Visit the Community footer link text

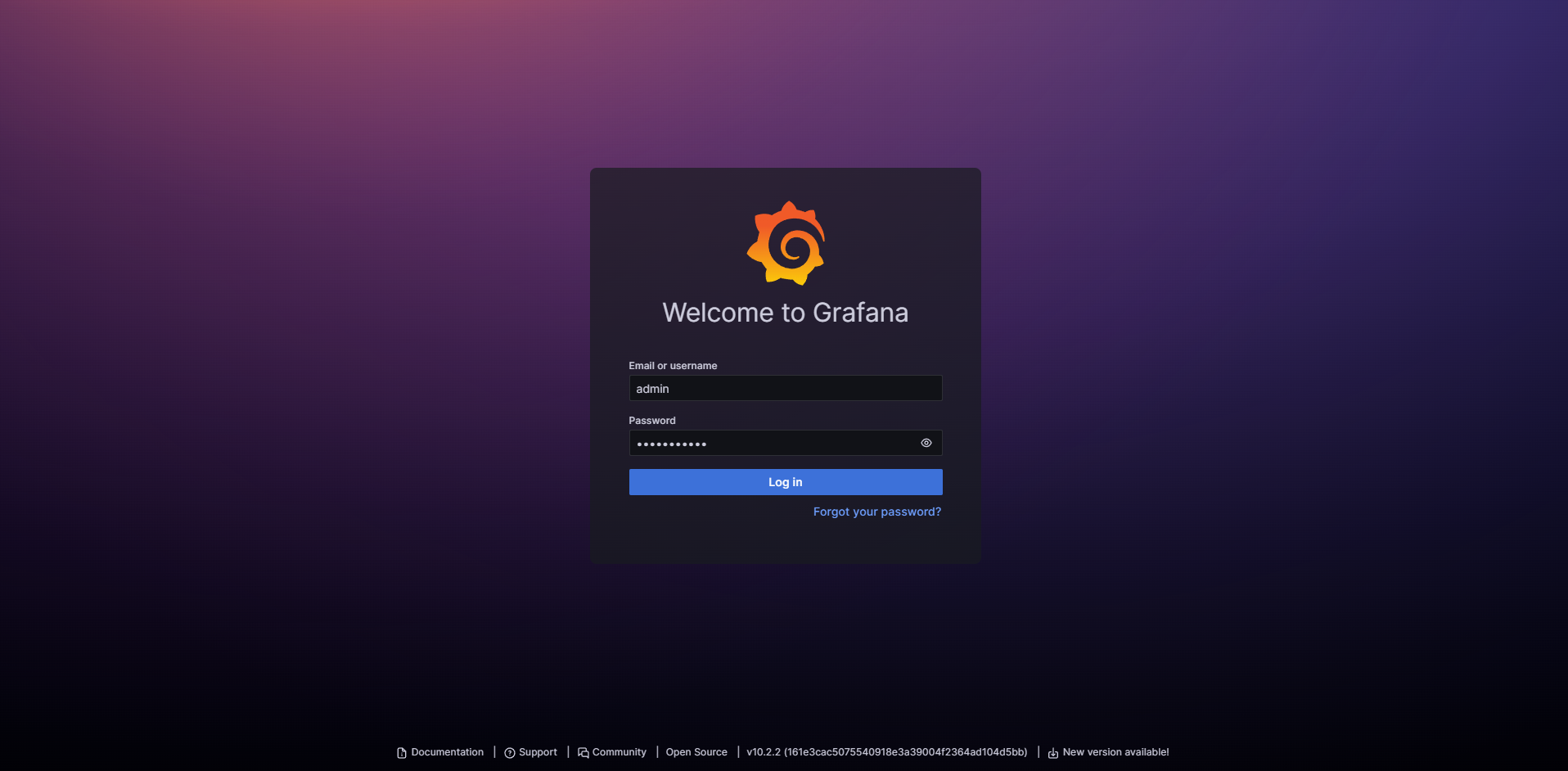pos(619,752)
